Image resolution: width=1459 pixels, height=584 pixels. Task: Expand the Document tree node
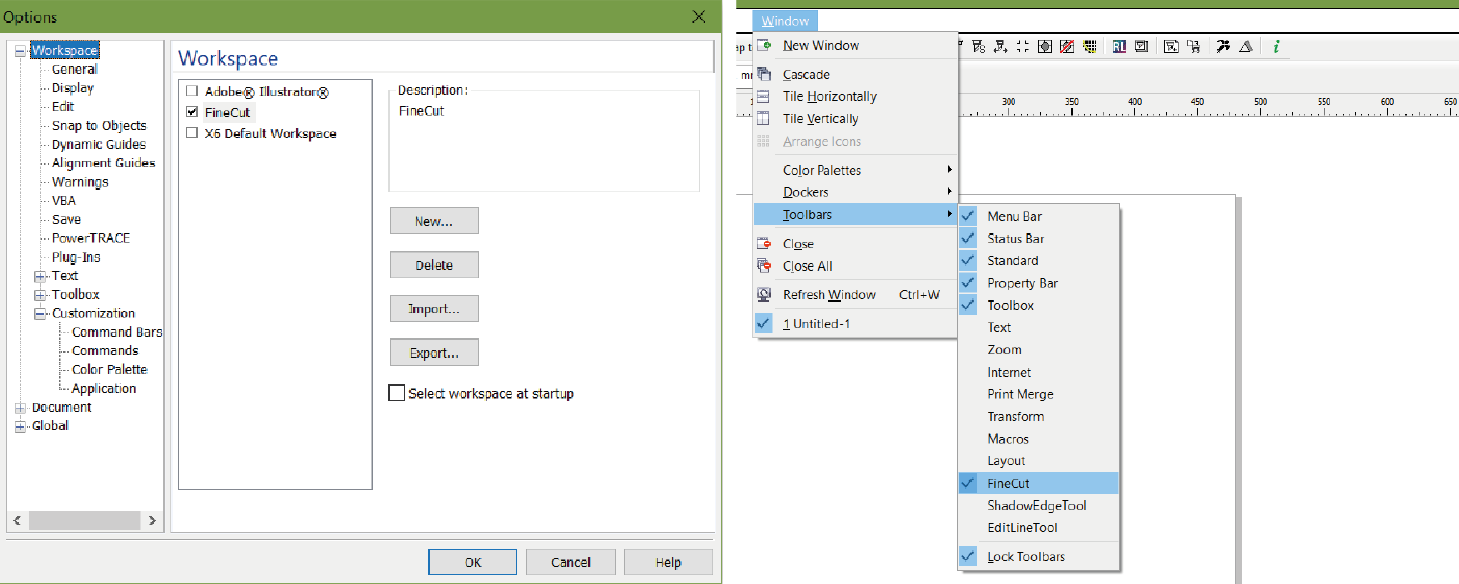(x=20, y=408)
